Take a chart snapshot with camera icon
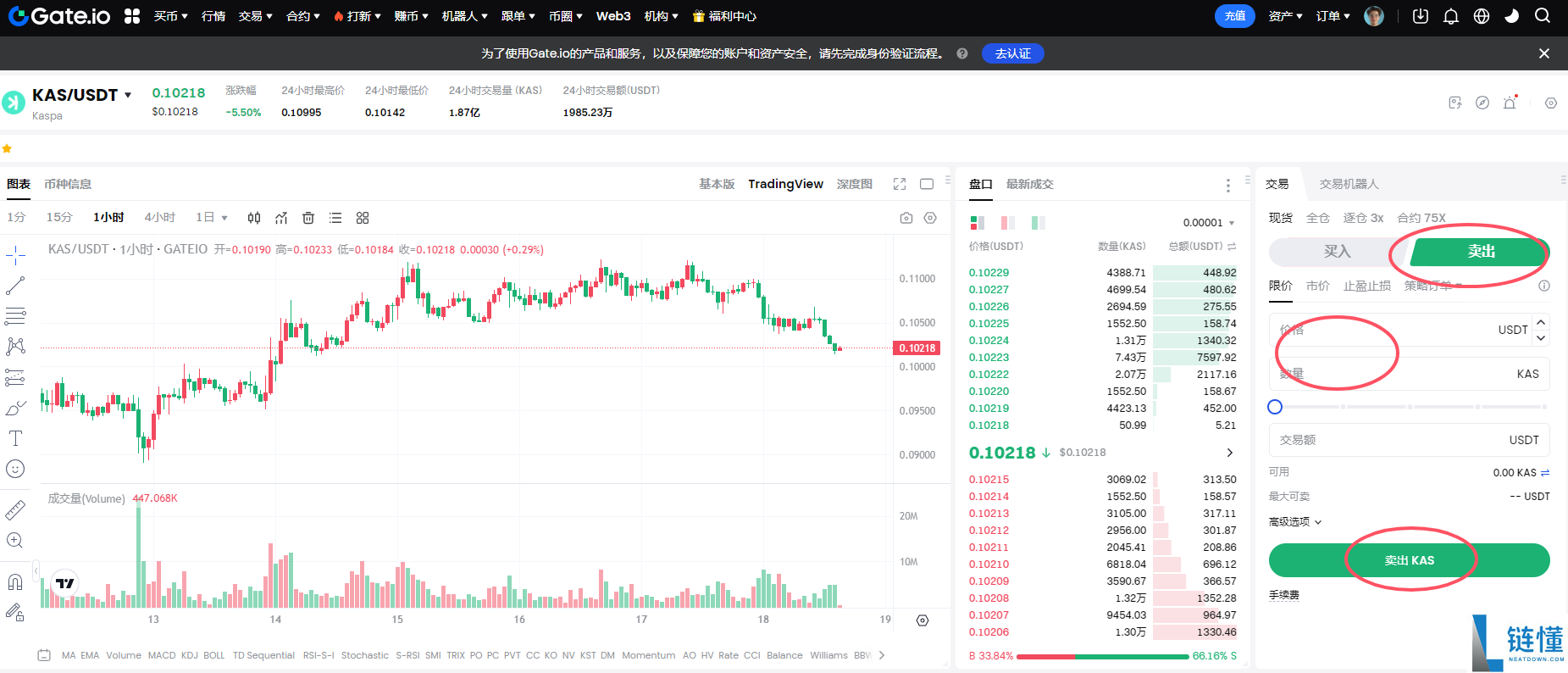 (x=906, y=218)
